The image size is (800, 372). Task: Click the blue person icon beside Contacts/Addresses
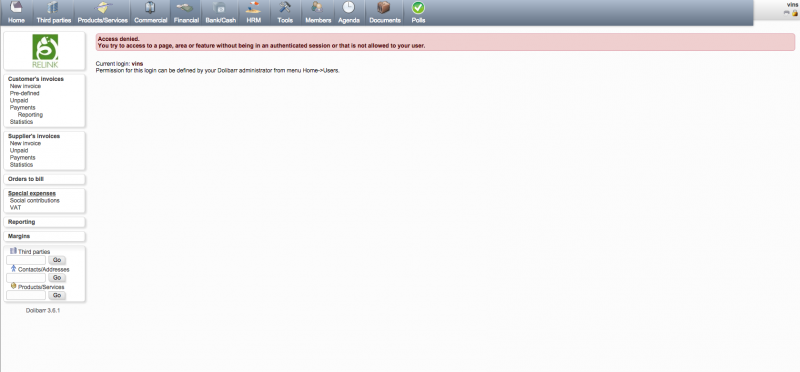[13, 268]
